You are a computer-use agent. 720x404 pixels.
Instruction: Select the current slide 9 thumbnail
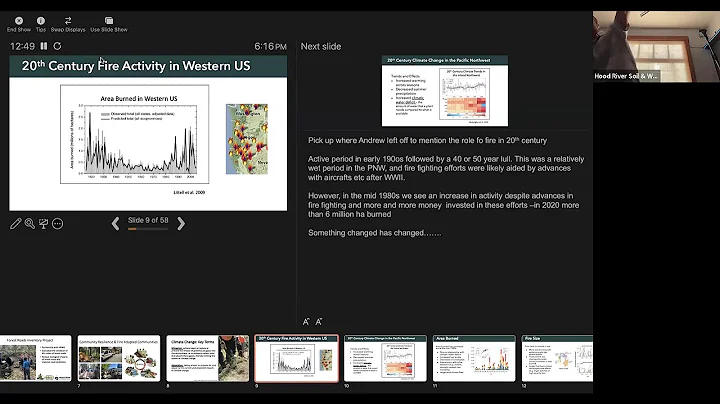(297, 359)
